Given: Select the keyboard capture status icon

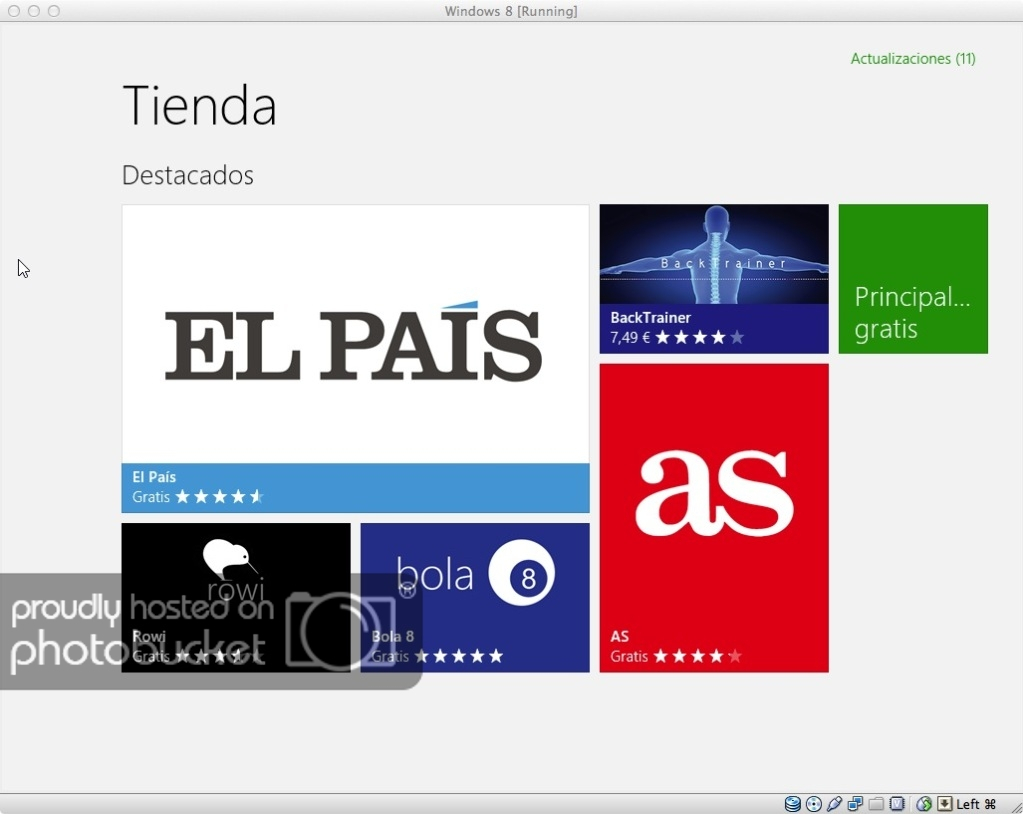Looking at the screenshot, I should [943, 803].
